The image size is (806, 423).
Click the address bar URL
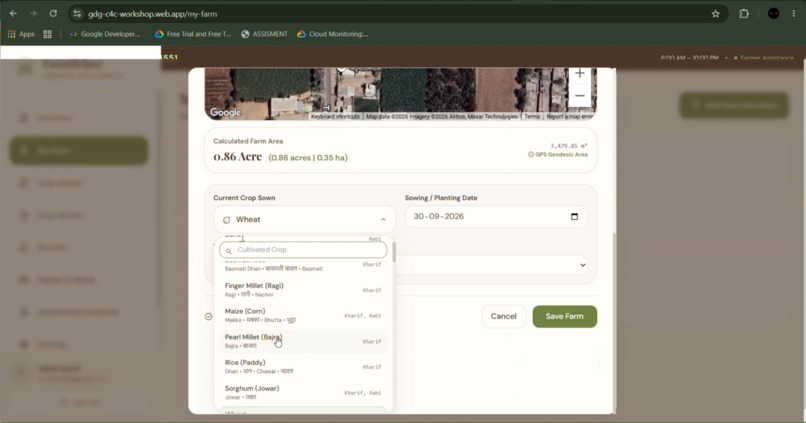tap(153, 14)
